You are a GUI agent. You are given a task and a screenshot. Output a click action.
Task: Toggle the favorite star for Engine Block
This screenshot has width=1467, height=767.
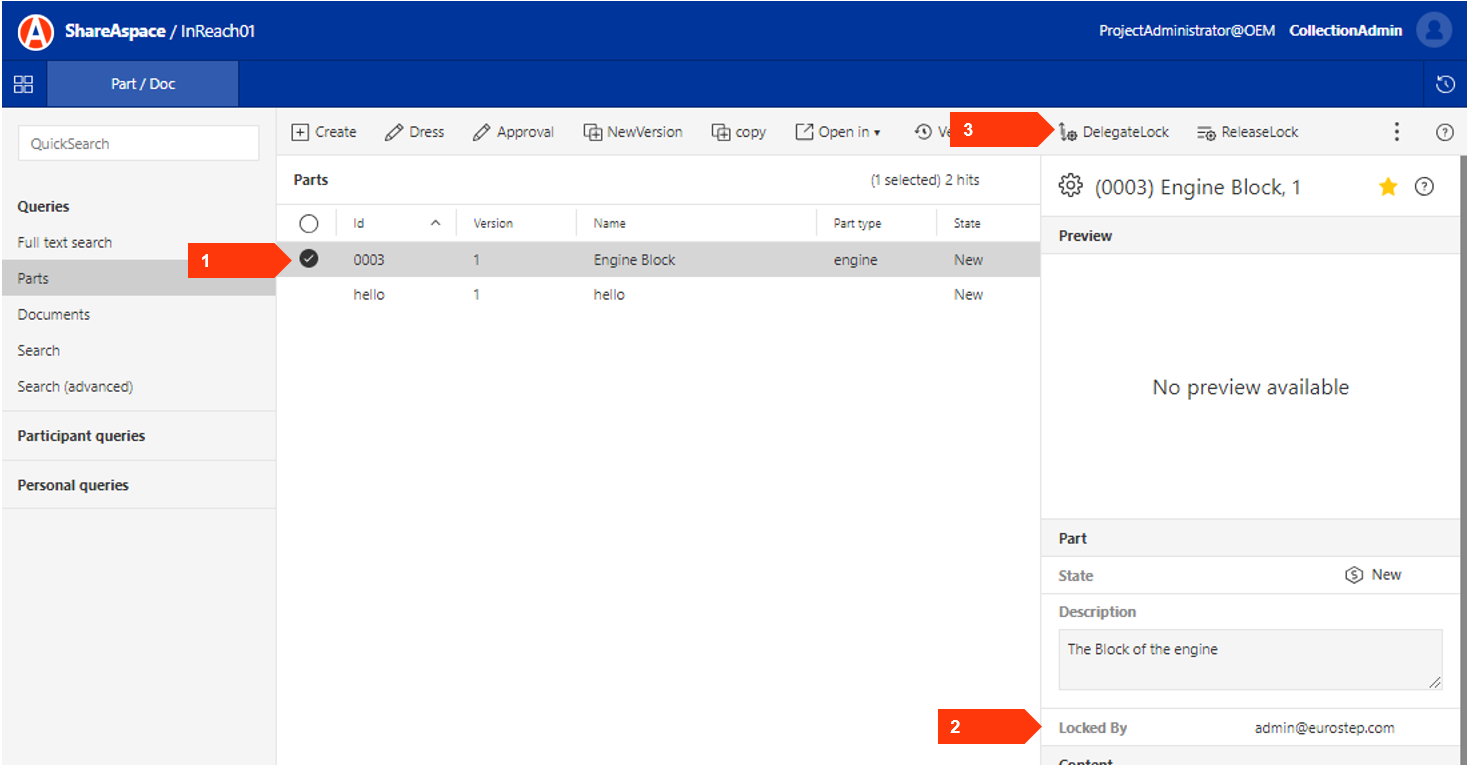[1388, 186]
